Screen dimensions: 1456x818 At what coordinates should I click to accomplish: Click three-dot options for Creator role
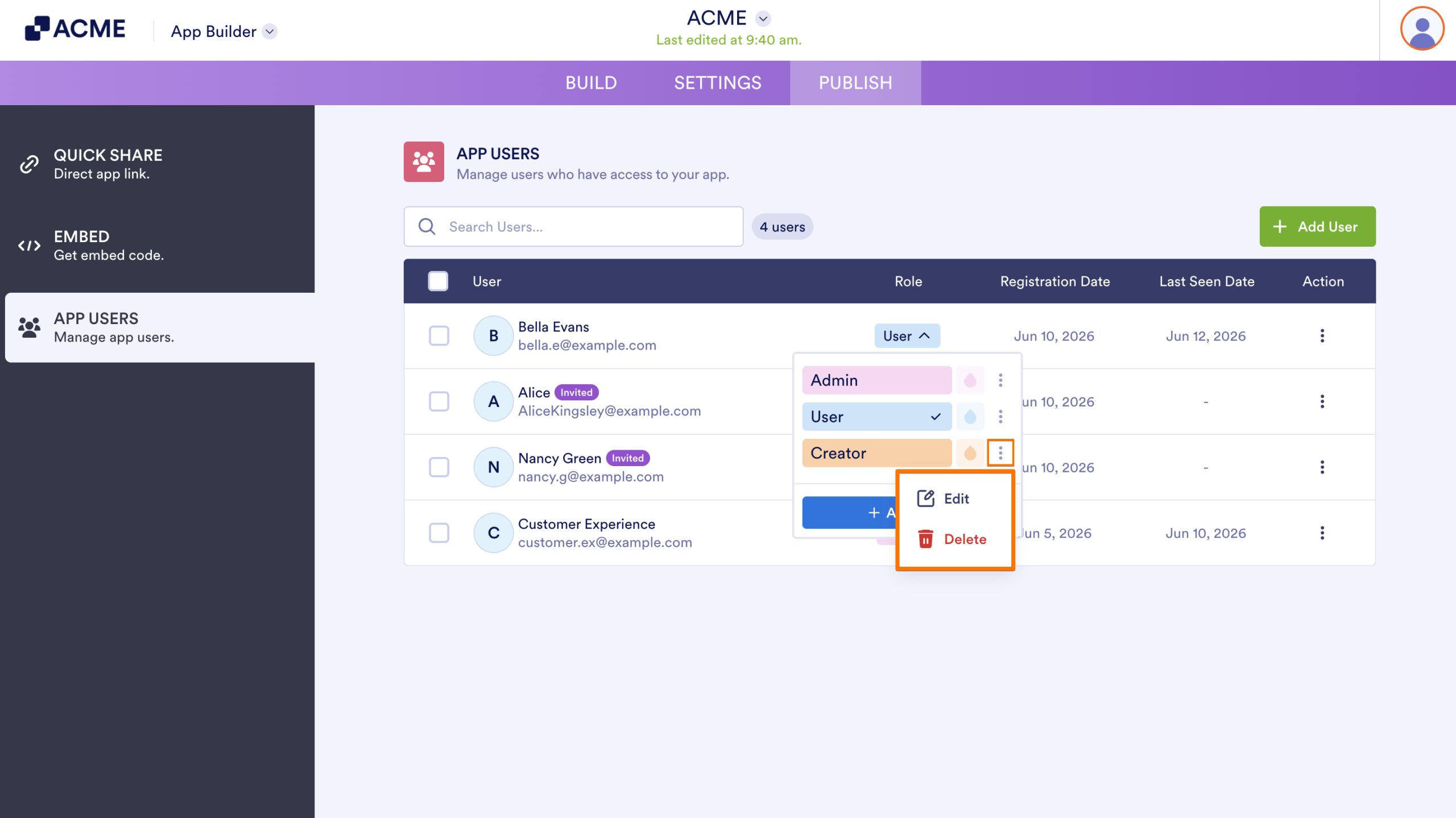click(1000, 453)
